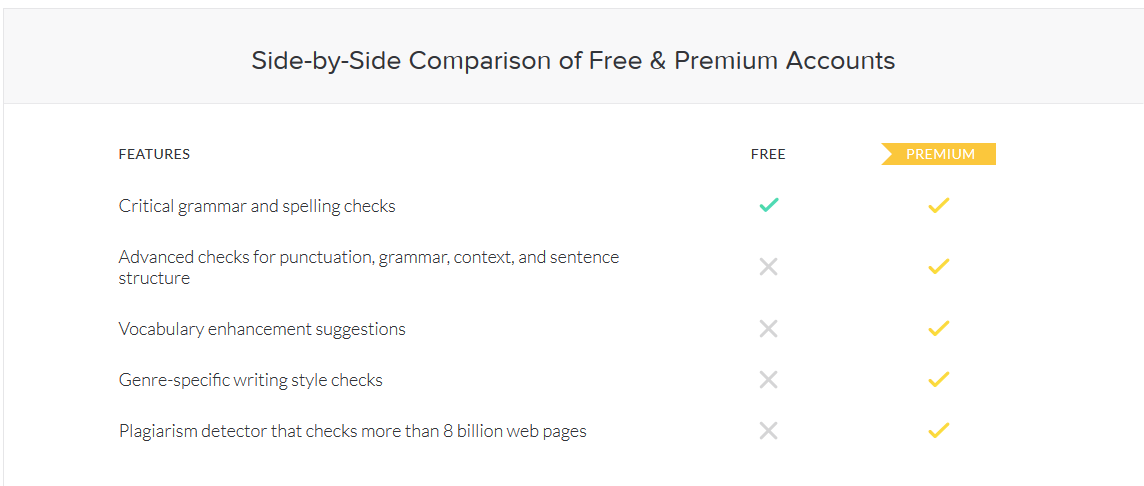The width and height of the screenshot is (1144, 486).
Task: Select the FREE column header
Action: click(x=768, y=154)
